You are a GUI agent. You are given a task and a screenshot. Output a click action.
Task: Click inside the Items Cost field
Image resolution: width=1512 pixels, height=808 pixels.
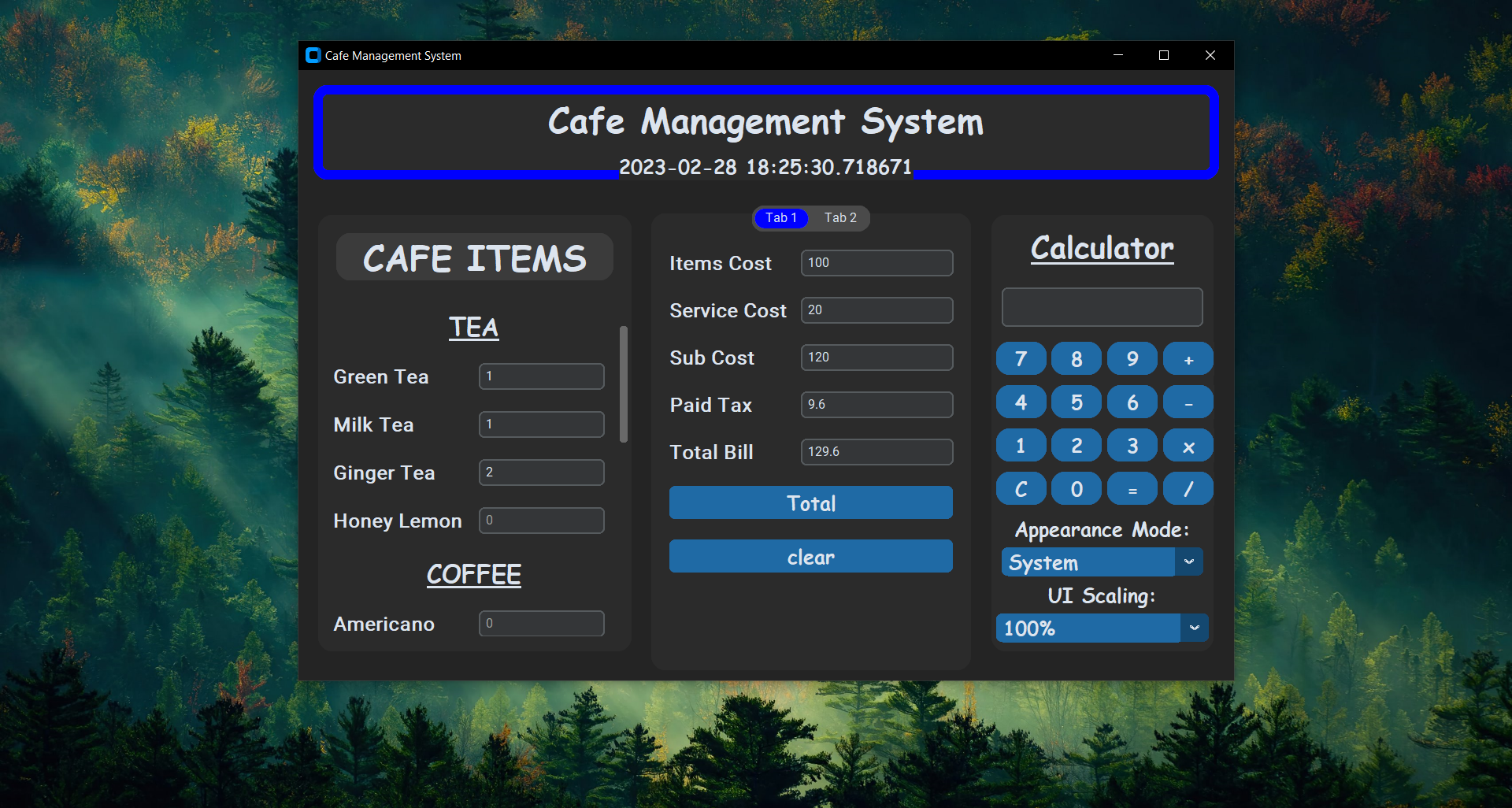click(x=876, y=262)
